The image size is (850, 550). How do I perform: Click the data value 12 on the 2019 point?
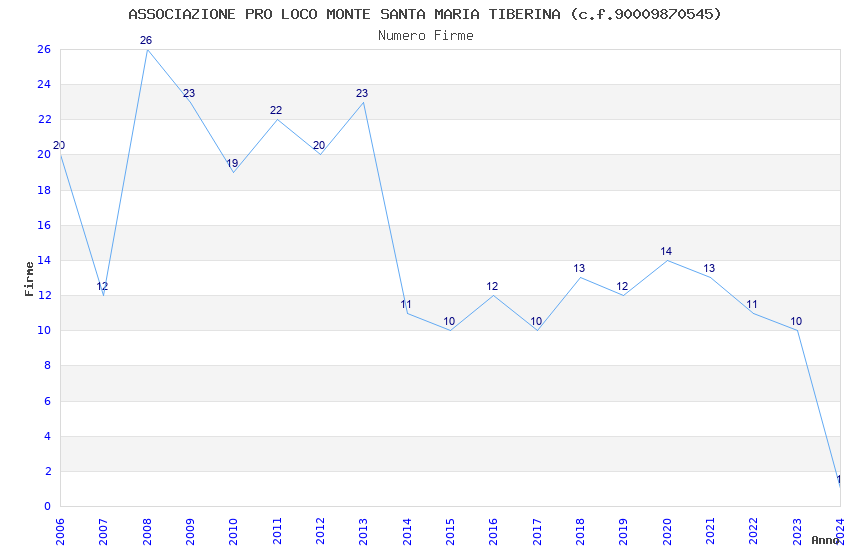coord(622,286)
